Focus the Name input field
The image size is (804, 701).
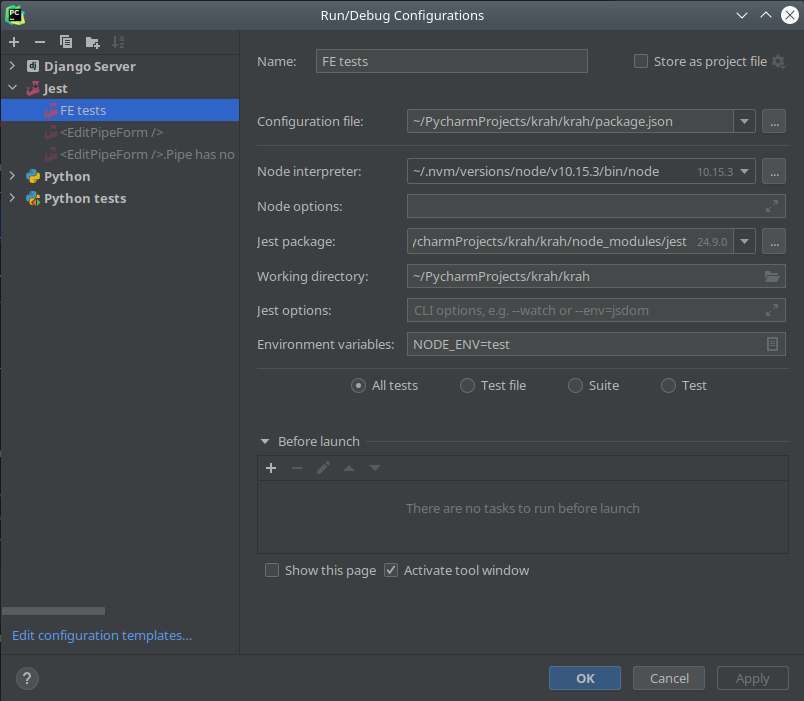pos(451,61)
